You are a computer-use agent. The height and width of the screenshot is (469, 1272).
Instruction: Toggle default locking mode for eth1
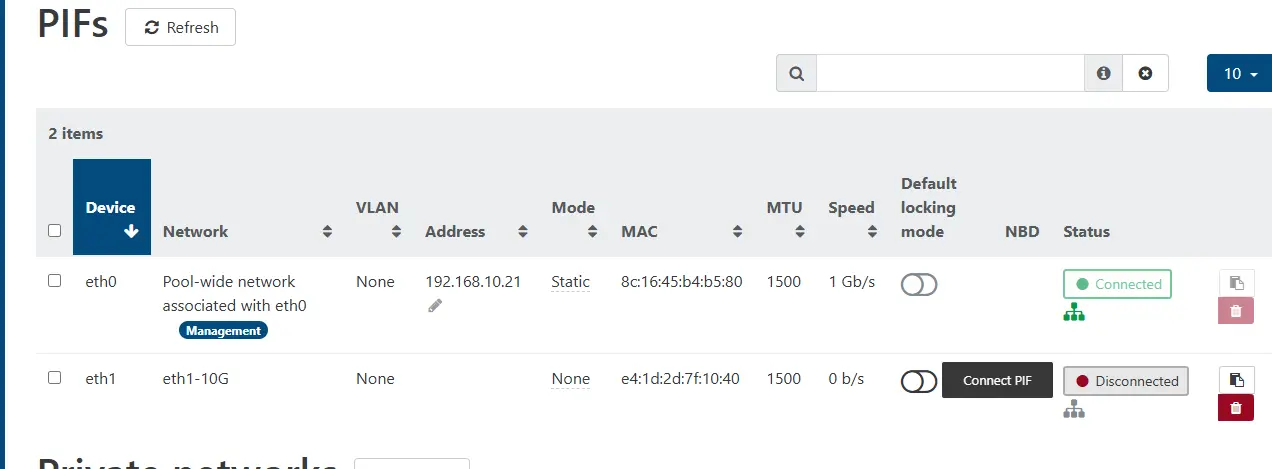(919, 381)
